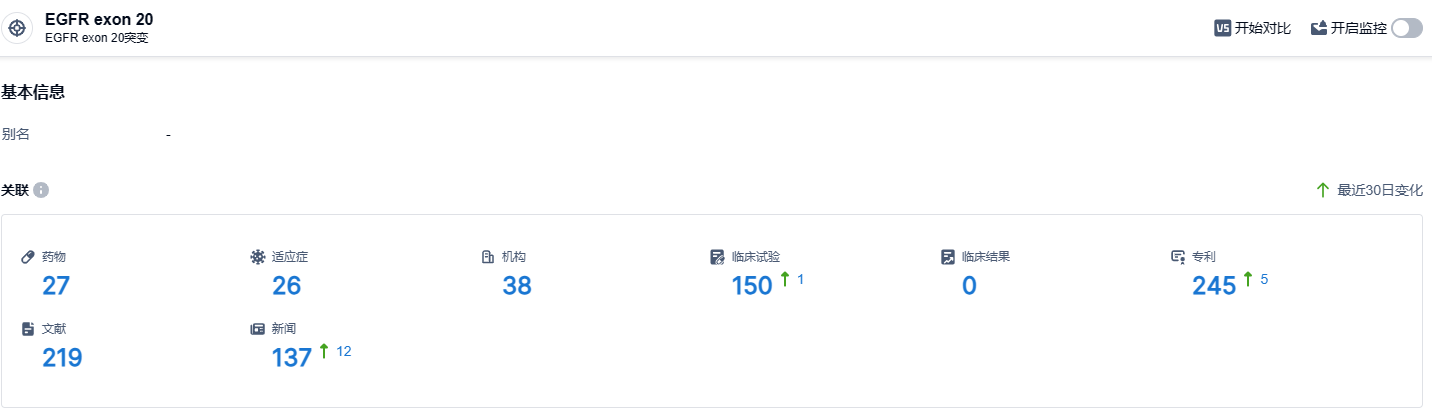The height and width of the screenshot is (412, 1432).
Task: Click the info icon next to 关联
Action: tap(41, 190)
